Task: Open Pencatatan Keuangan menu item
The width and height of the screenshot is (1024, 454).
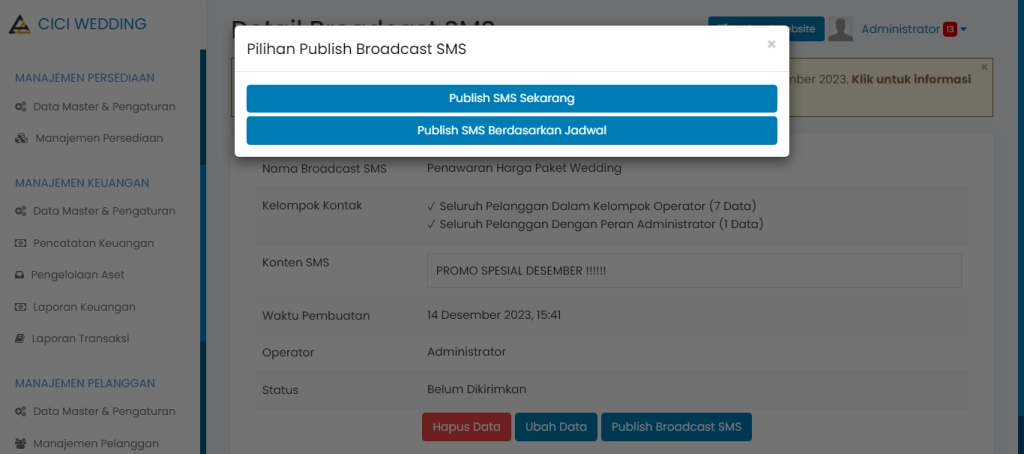Action: click(x=93, y=243)
